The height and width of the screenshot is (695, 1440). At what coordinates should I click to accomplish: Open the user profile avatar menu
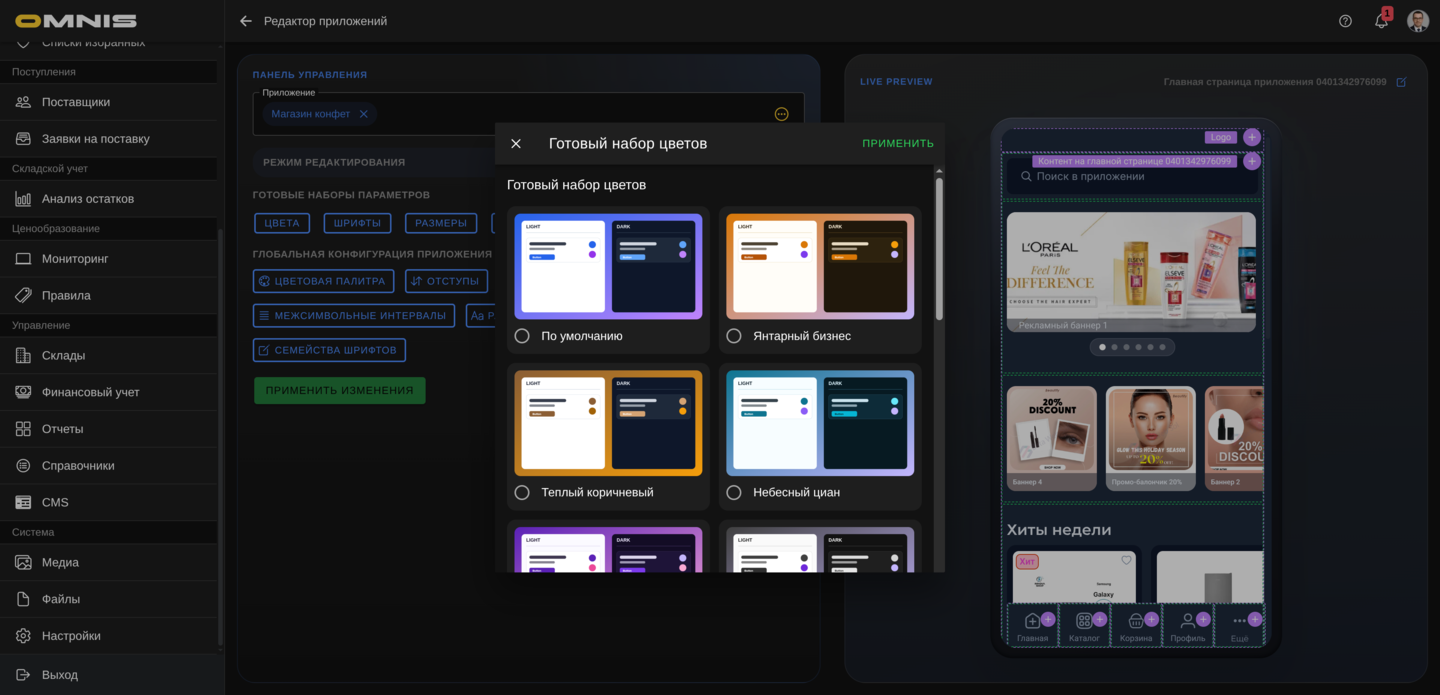click(x=1417, y=21)
